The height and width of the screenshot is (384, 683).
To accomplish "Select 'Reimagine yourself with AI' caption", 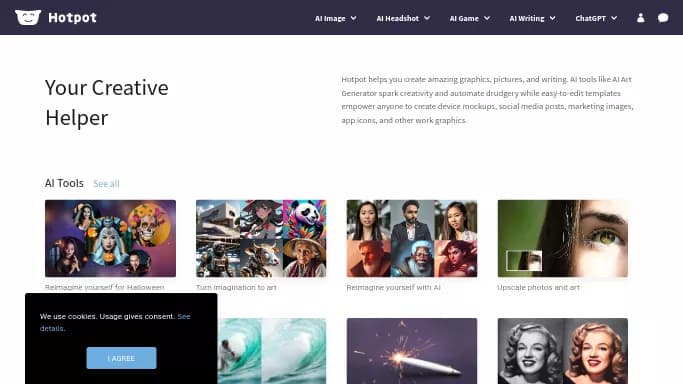I will point(393,287).
